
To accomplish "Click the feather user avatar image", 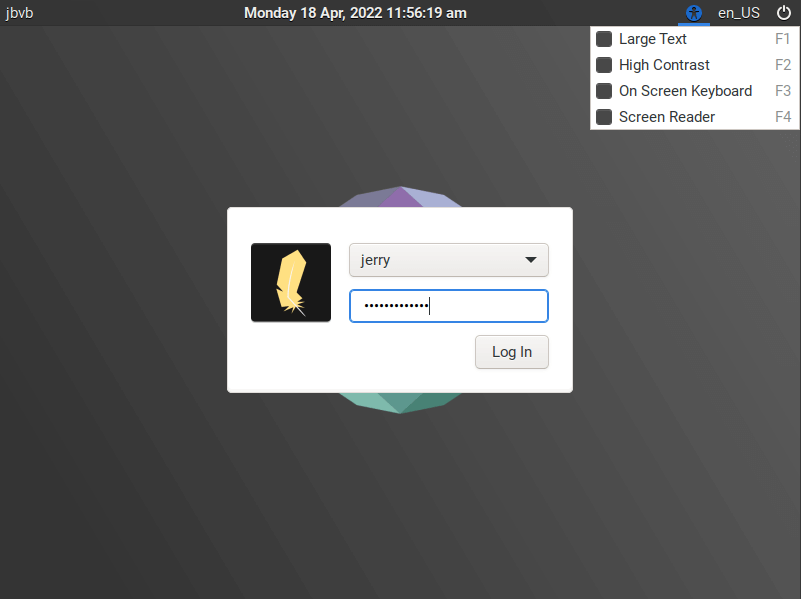I will click(290, 282).
